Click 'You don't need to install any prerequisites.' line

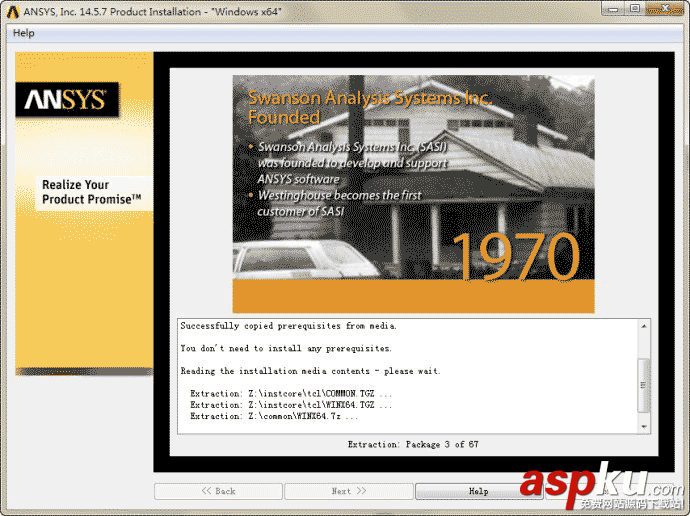click(286, 348)
